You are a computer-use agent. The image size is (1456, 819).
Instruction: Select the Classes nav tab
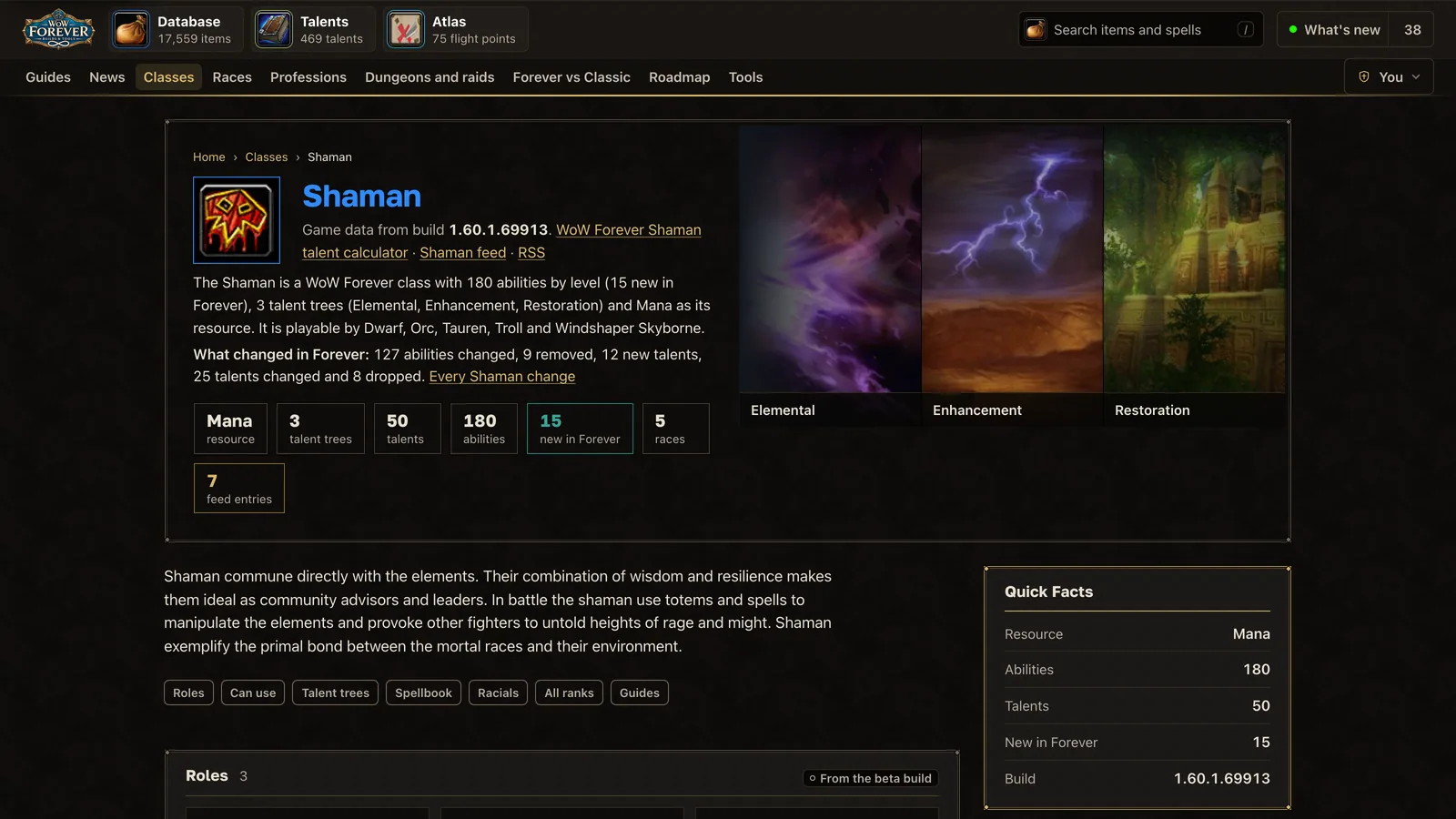pyautogui.click(x=168, y=77)
